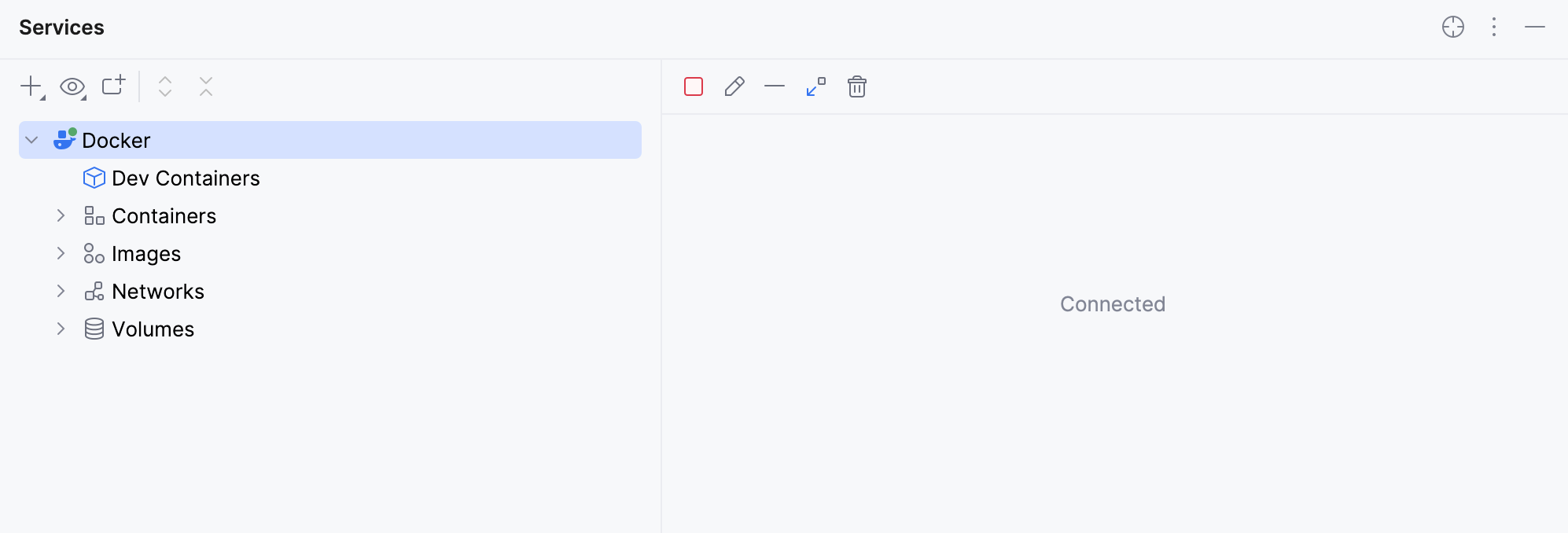The width and height of the screenshot is (1568, 533).
Task: Expand the Networks tree node
Action: (61, 291)
